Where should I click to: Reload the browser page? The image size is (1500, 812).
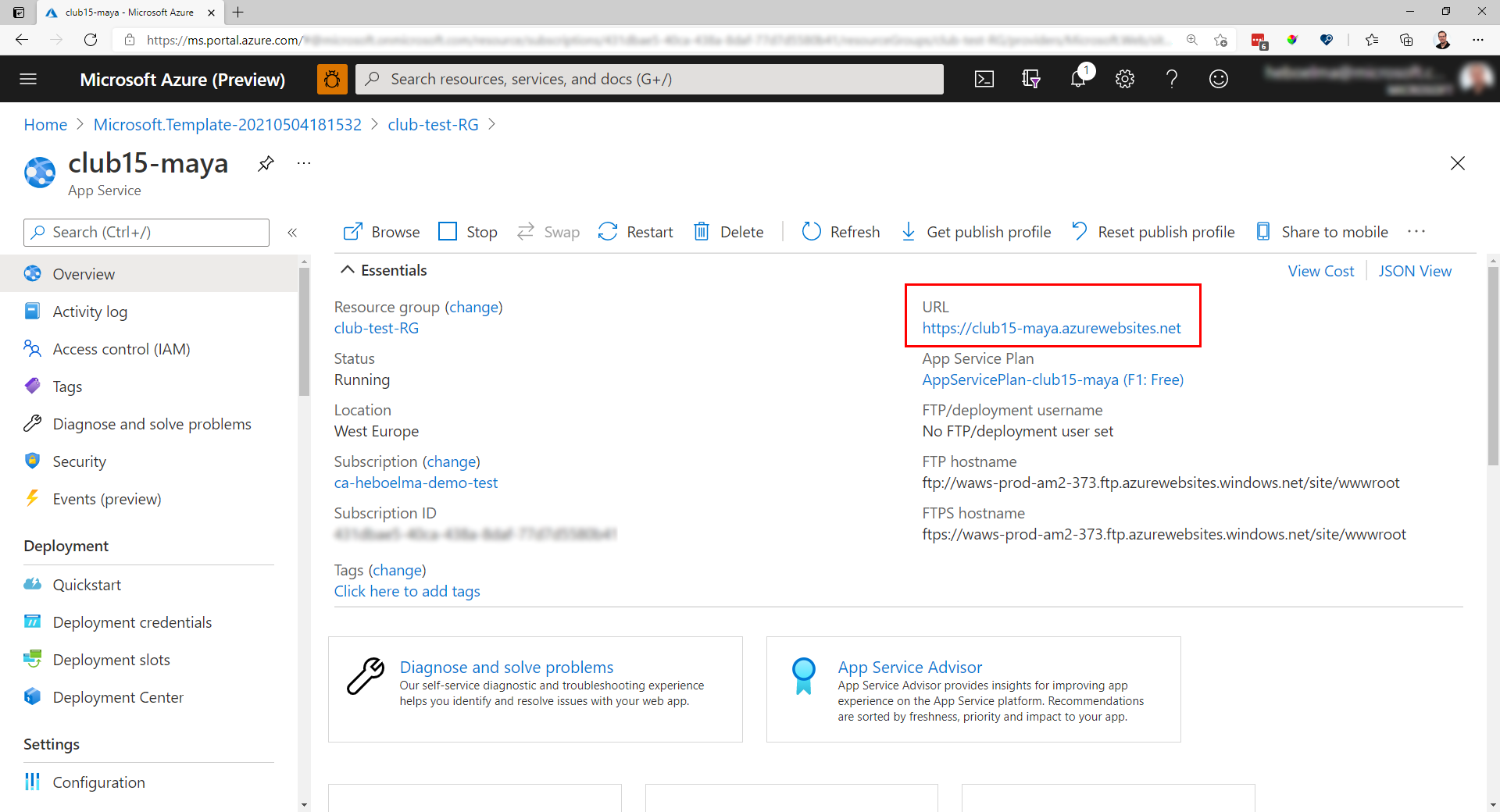(x=91, y=40)
